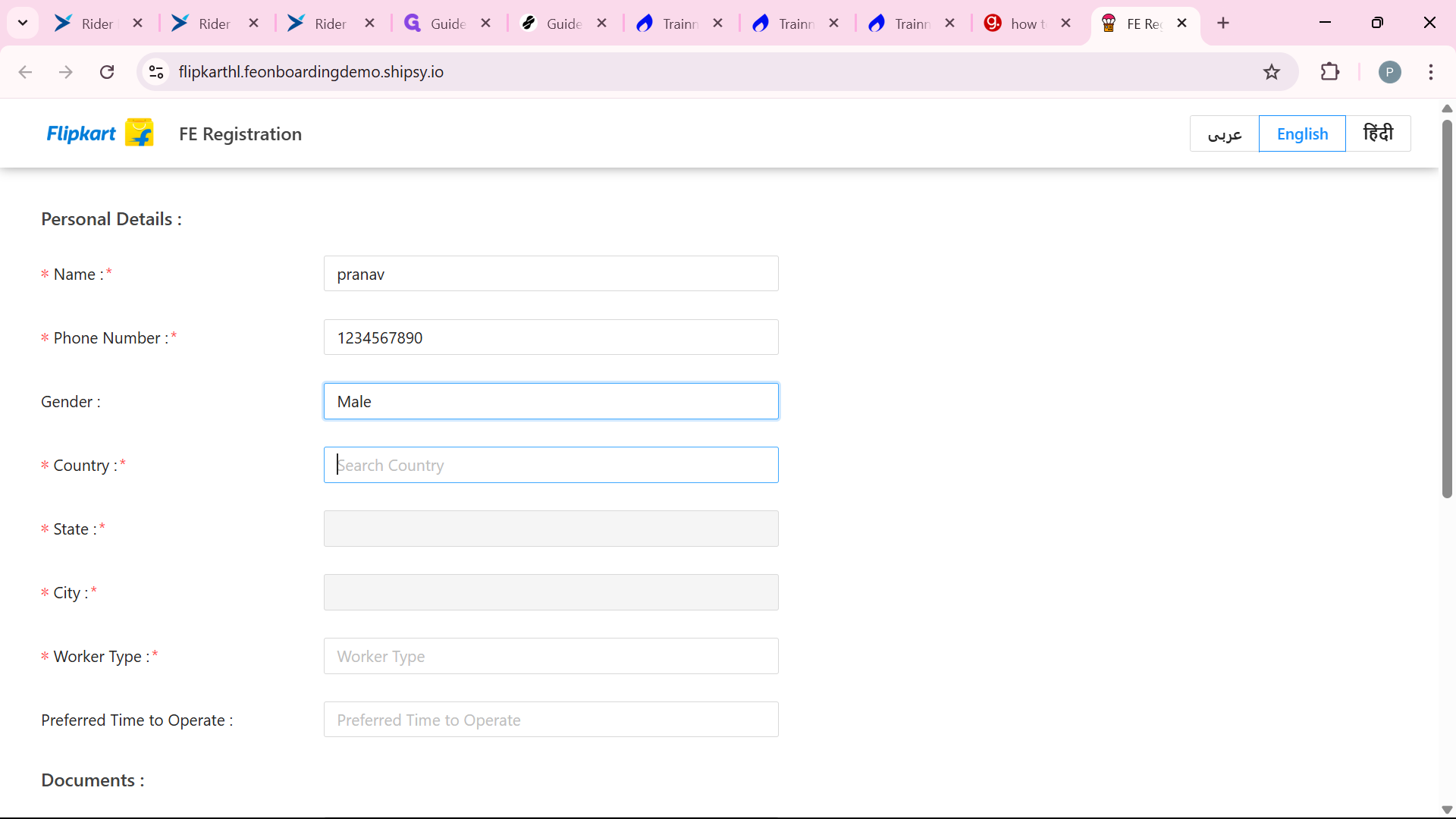The width and height of the screenshot is (1456, 819).
Task: Click the 'FE Registration' heading text
Action: pos(240,134)
